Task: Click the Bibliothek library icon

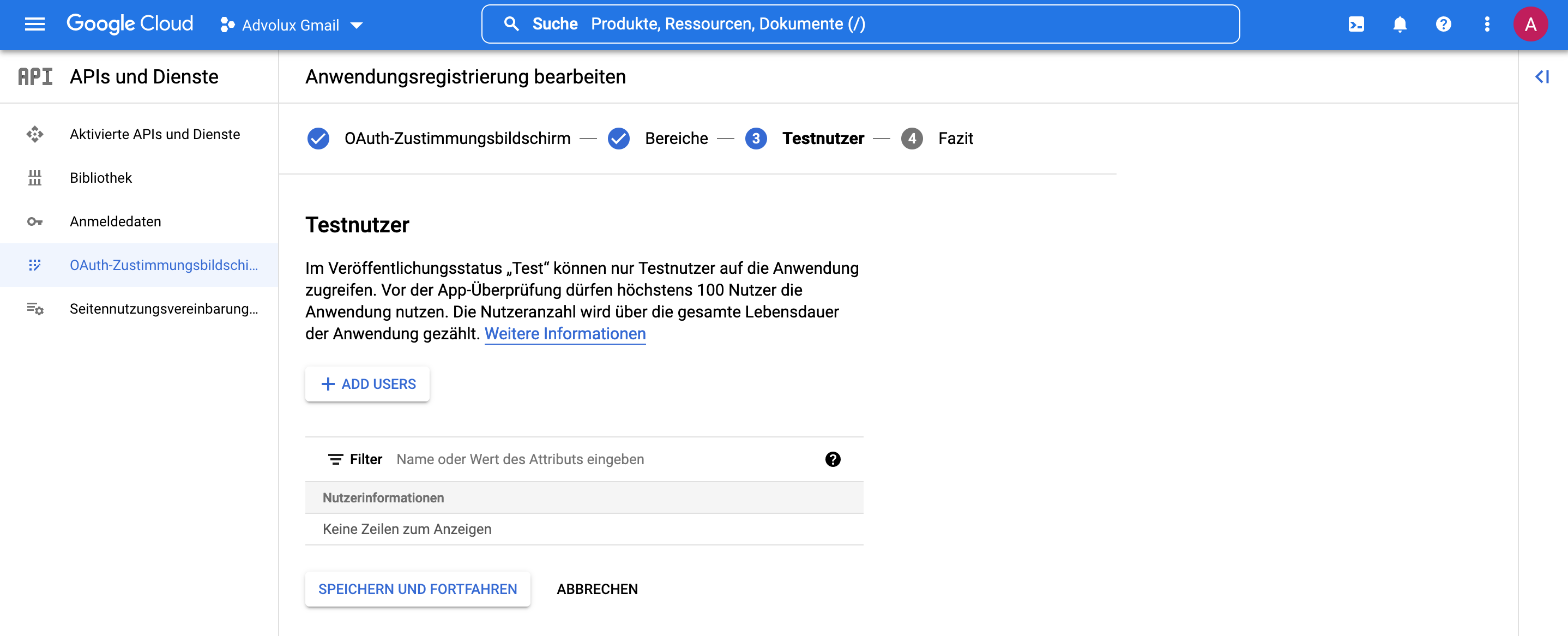Action: pos(35,178)
